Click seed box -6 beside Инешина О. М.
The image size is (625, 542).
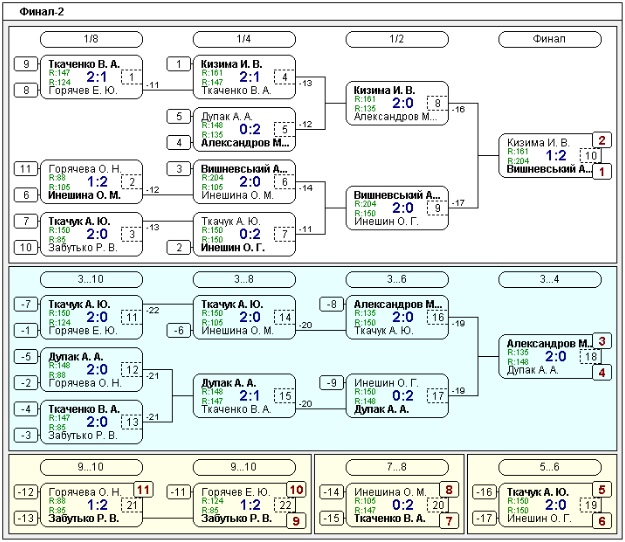point(179,330)
